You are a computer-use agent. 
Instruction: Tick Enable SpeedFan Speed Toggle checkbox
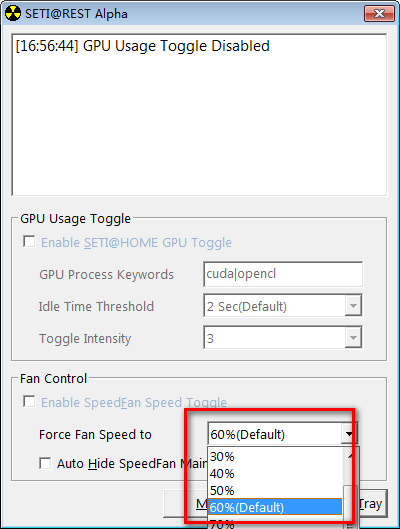(29, 401)
